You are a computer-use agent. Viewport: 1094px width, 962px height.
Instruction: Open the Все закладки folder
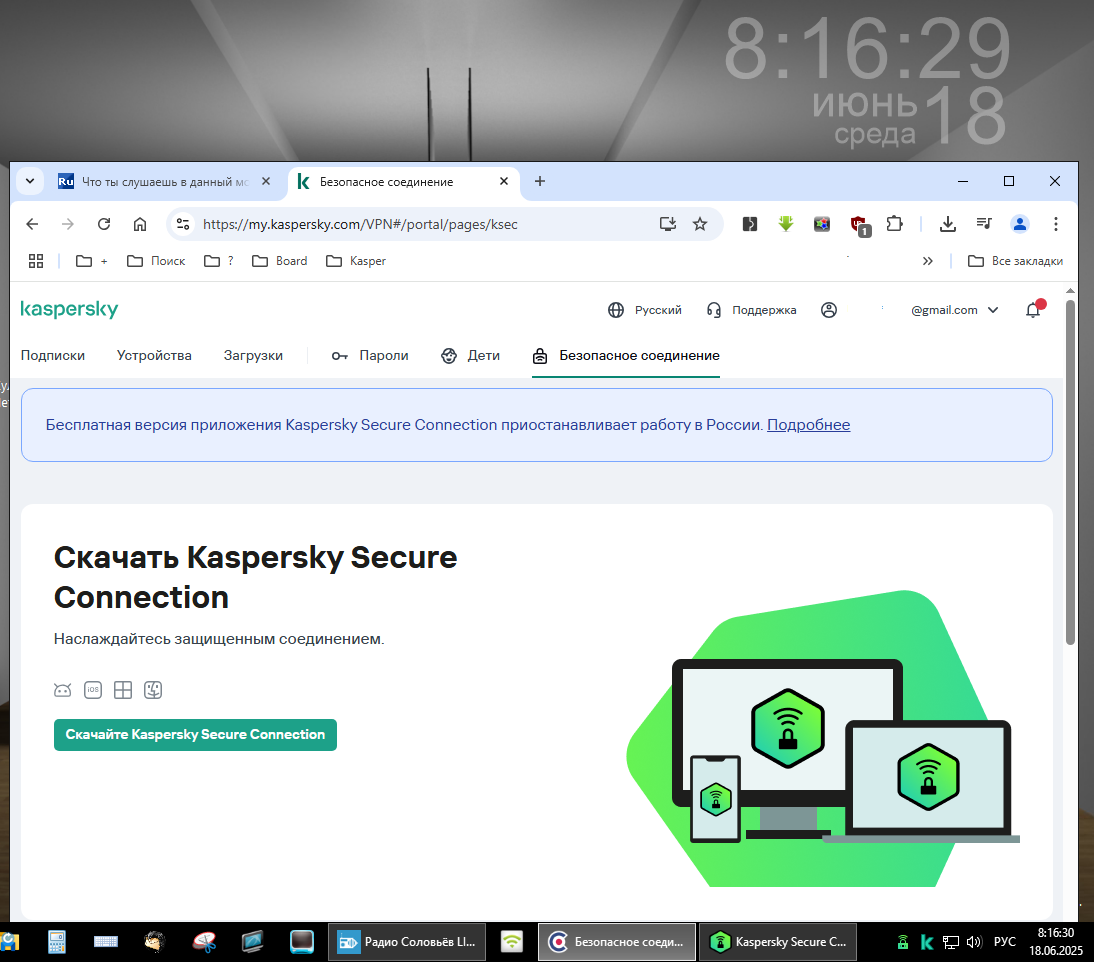tap(1015, 261)
